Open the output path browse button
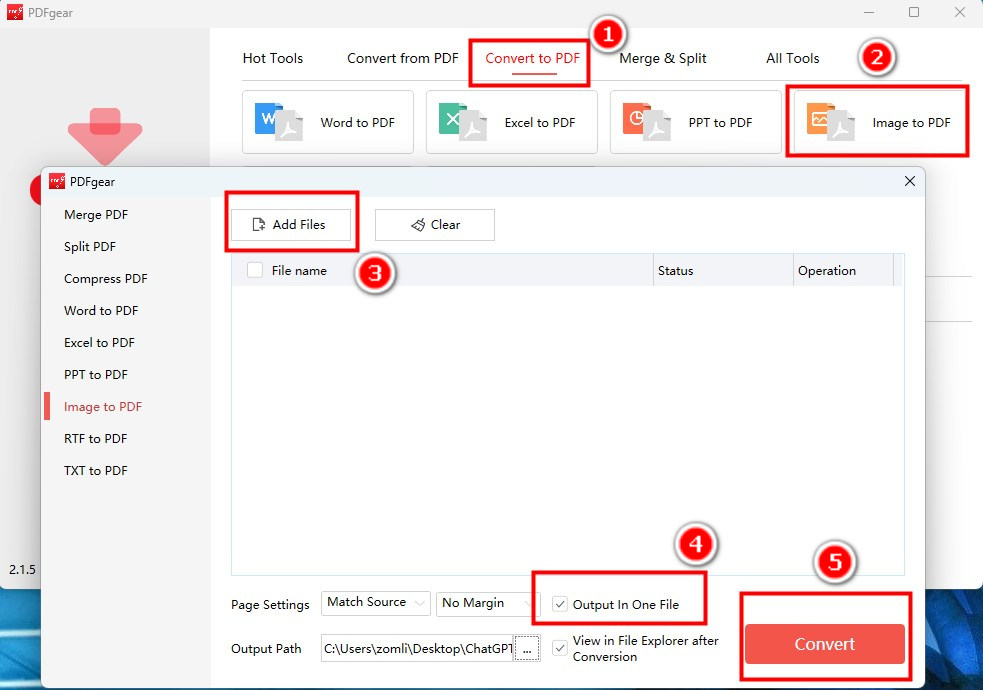The width and height of the screenshot is (983, 690). point(527,648)
